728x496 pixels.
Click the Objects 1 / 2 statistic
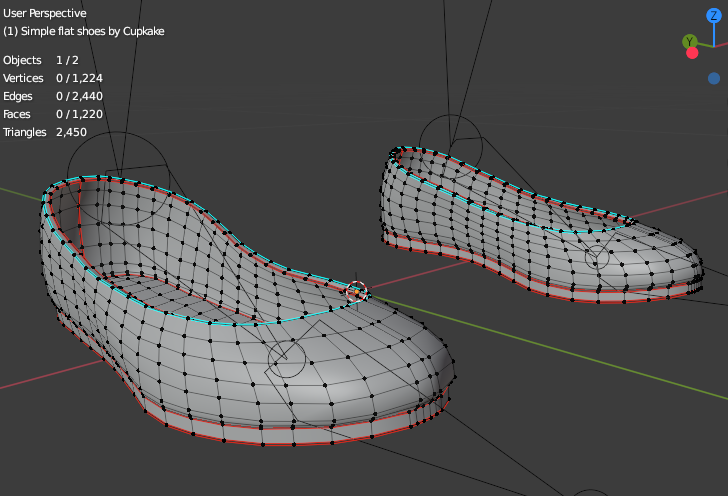(41, 60)
